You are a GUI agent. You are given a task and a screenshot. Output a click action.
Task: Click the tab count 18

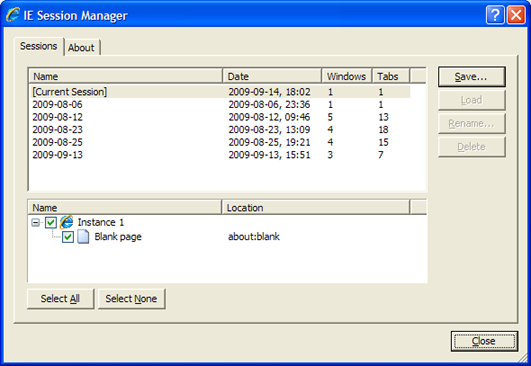[383, 130]
